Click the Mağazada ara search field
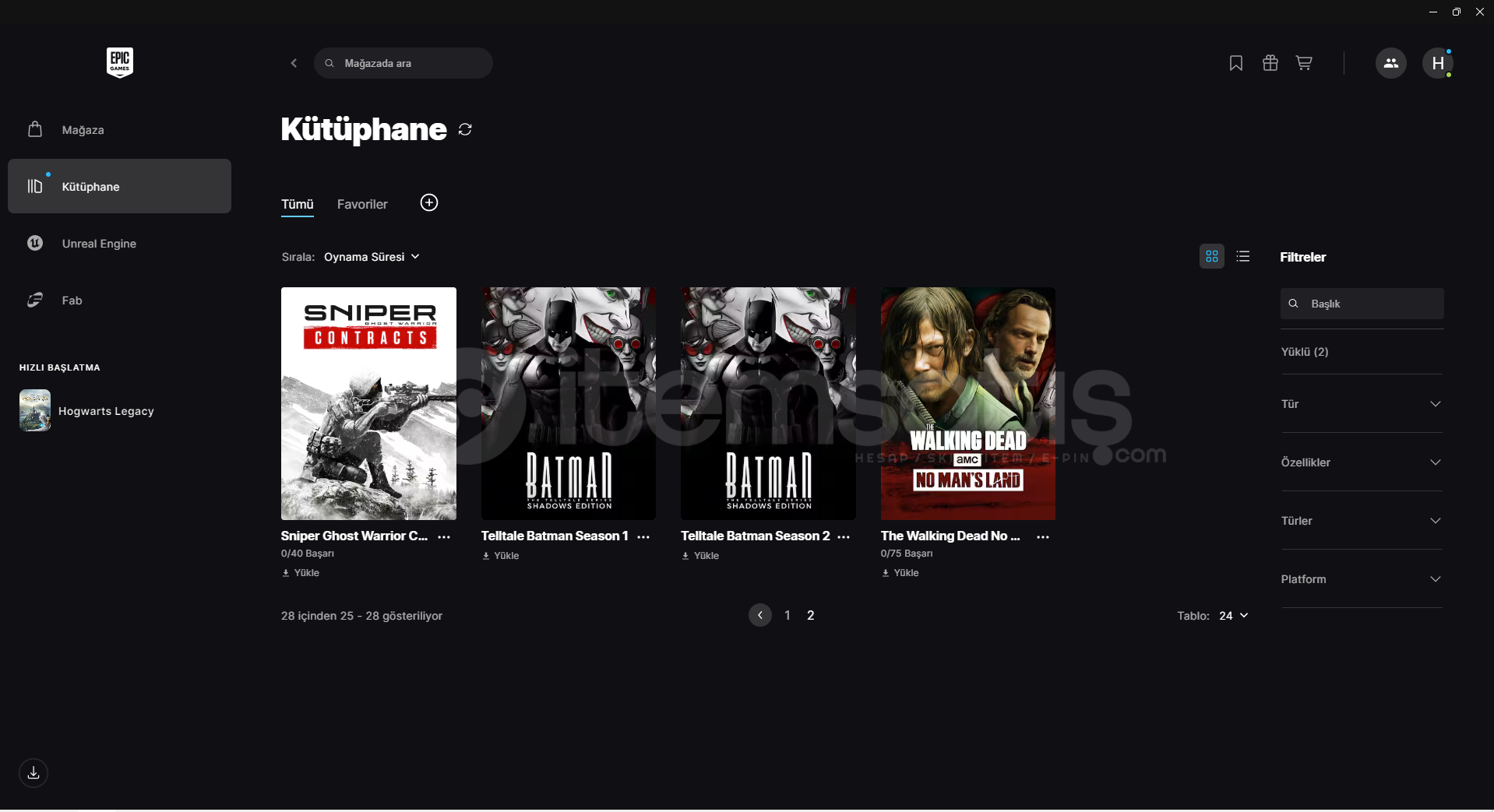This screenshot has height=812, width=1494. pyautogui.click(x=403, y=63)
